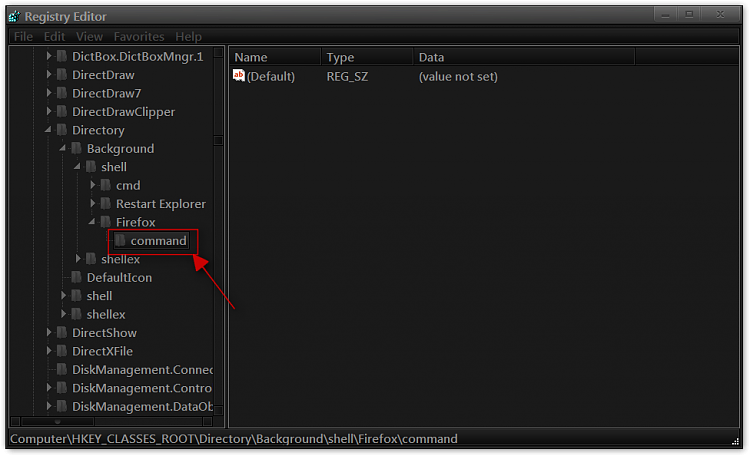Screen dimensions: 750x456
Task: Expand the DiskManagement.DataOb key
Action: click(49, 406)
